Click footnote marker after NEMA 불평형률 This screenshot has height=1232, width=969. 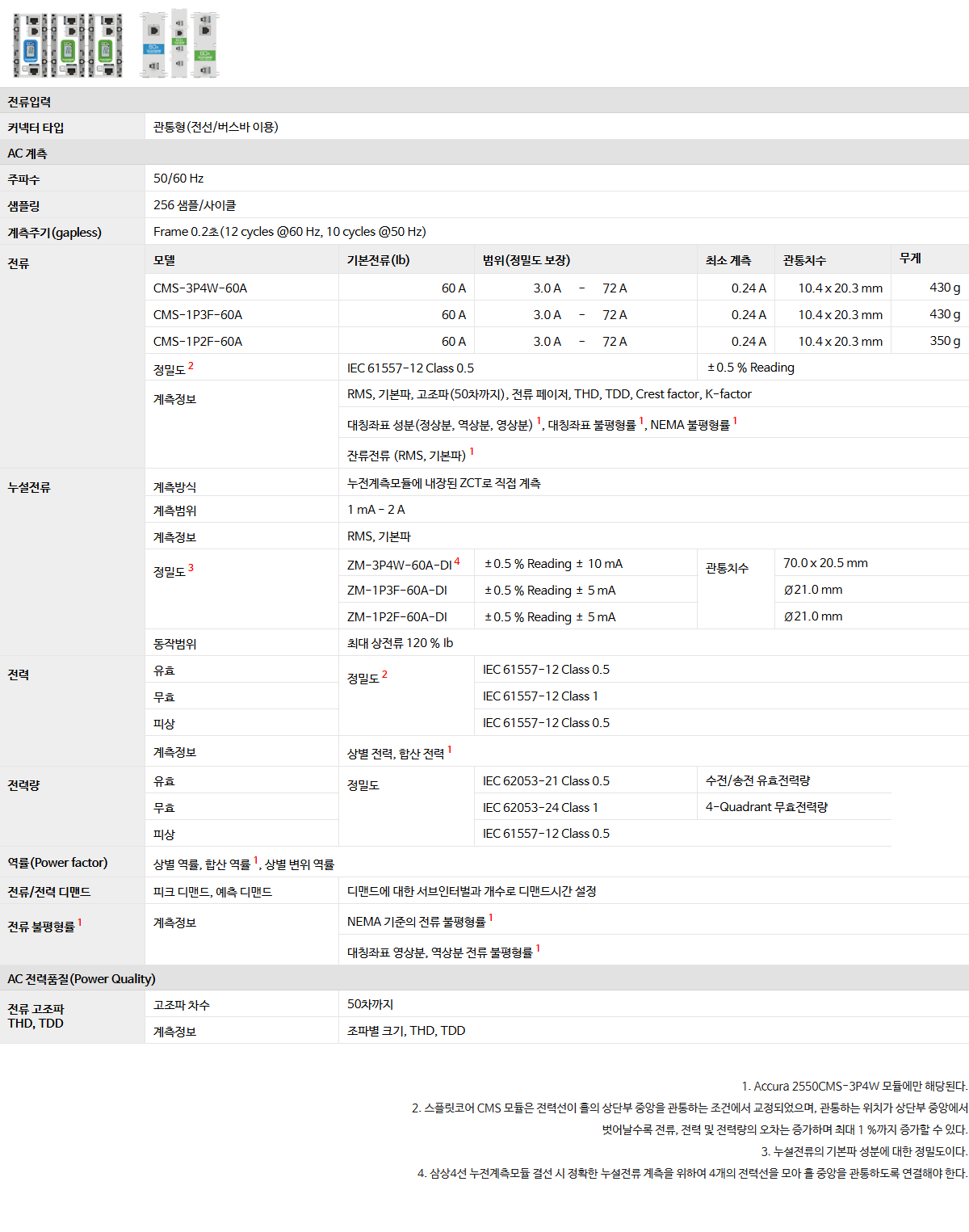(735, 421)
